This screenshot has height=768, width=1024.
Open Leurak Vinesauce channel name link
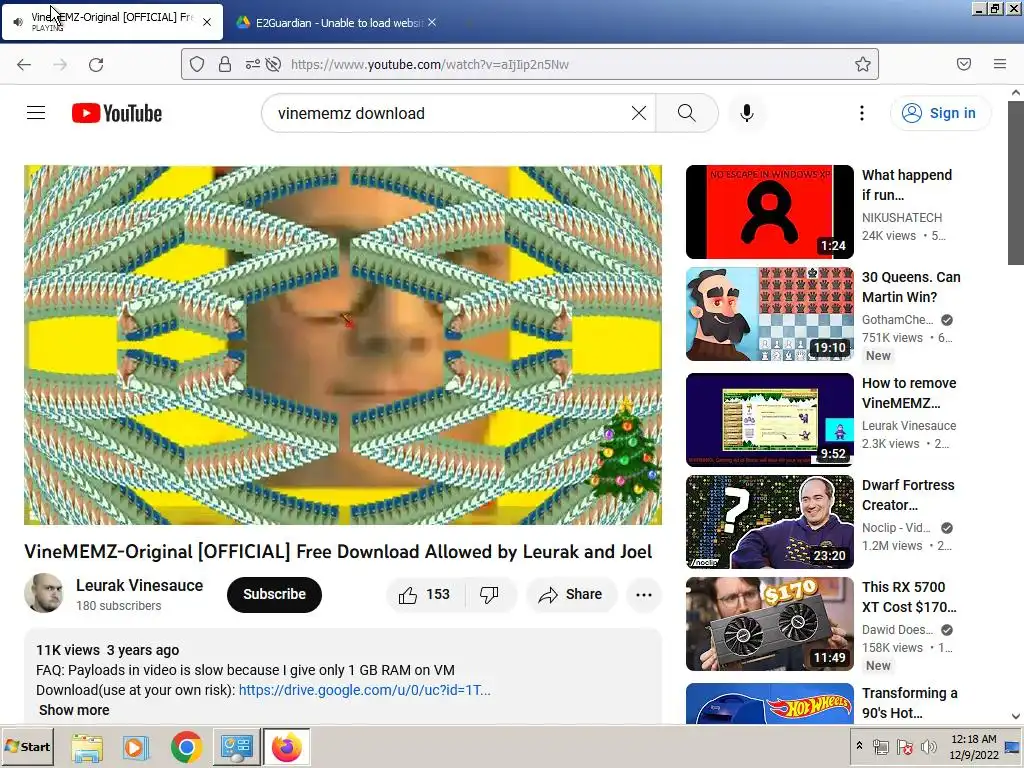click(x=139, y=585)
